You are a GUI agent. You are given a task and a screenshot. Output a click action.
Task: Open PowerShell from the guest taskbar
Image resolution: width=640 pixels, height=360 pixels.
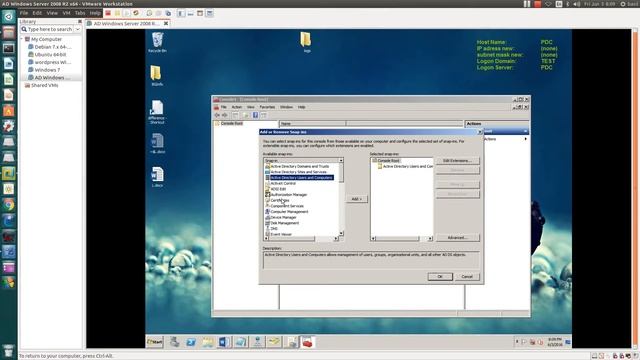point(191,342)
